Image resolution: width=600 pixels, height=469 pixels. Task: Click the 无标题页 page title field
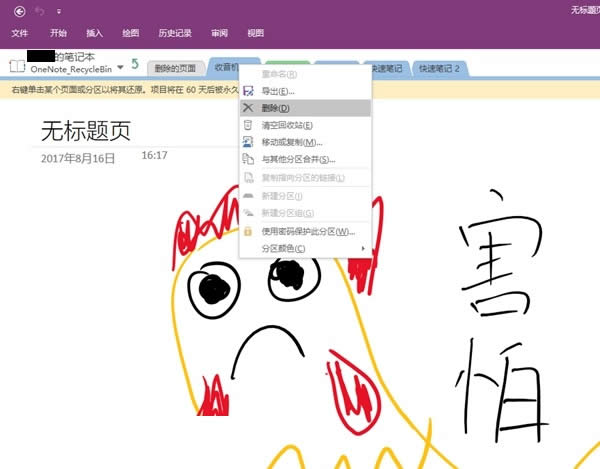point(86,132)
